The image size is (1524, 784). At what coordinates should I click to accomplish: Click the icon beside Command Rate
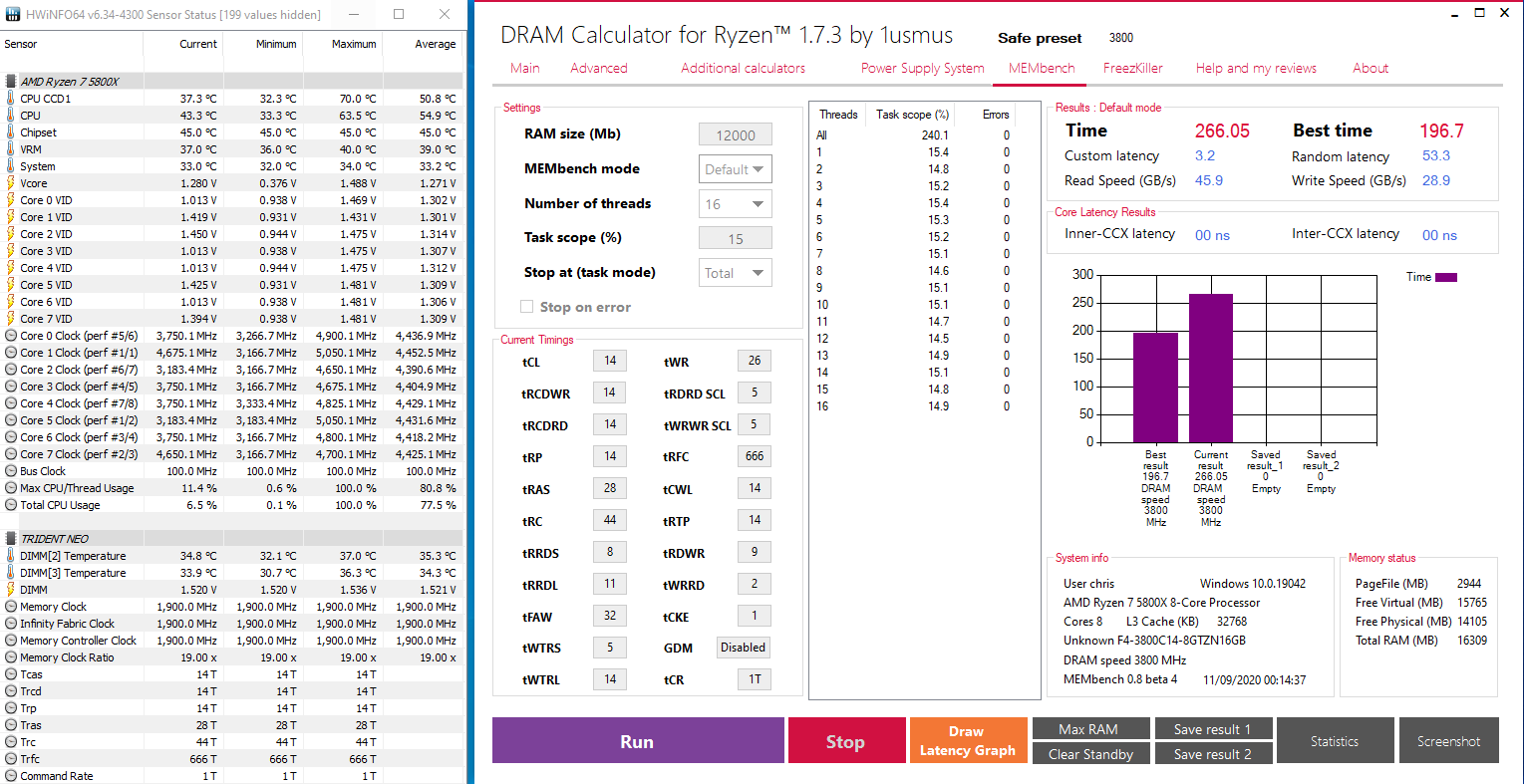[11, 776]
